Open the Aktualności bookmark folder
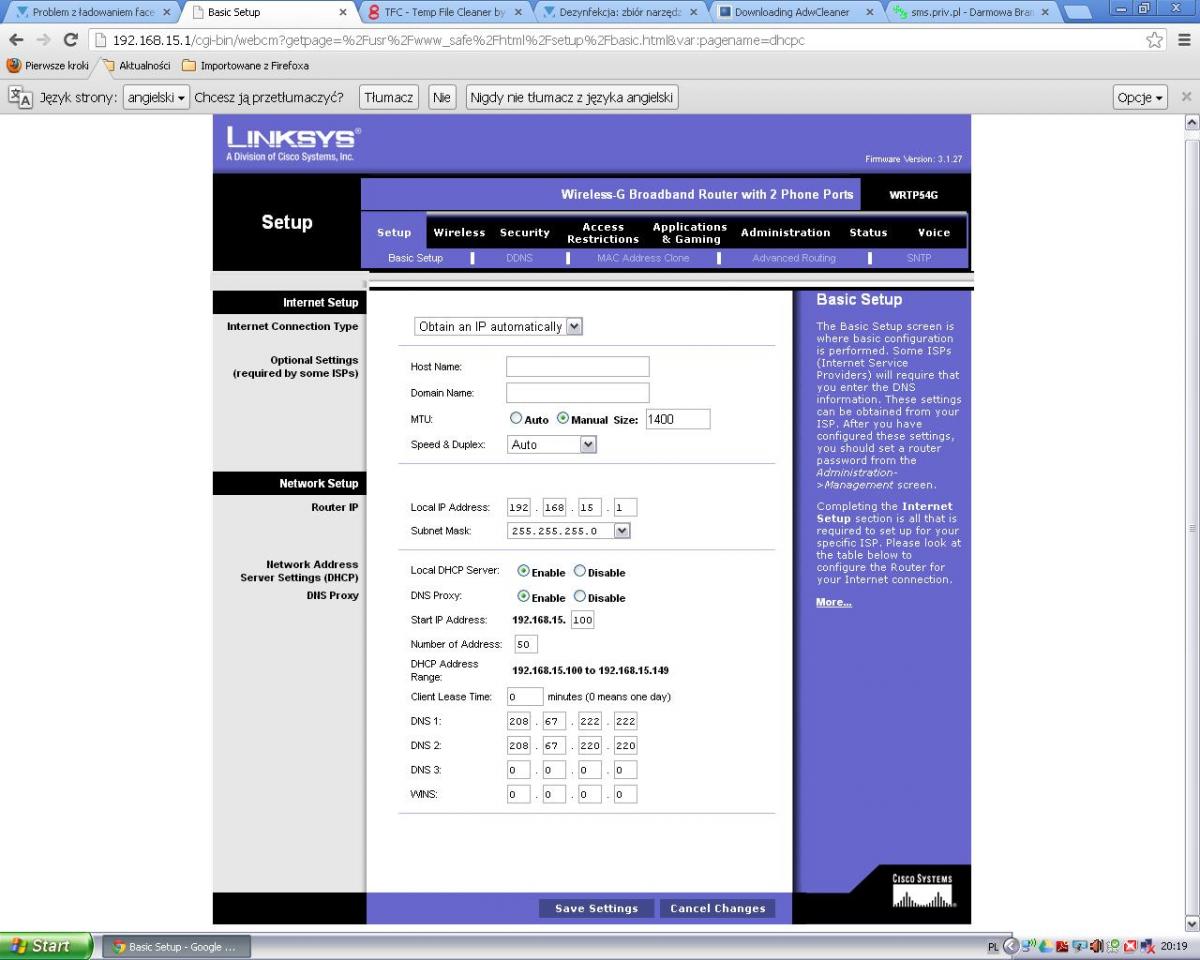The width and height of the screenshot is (1200, 960). pos(136,66)
